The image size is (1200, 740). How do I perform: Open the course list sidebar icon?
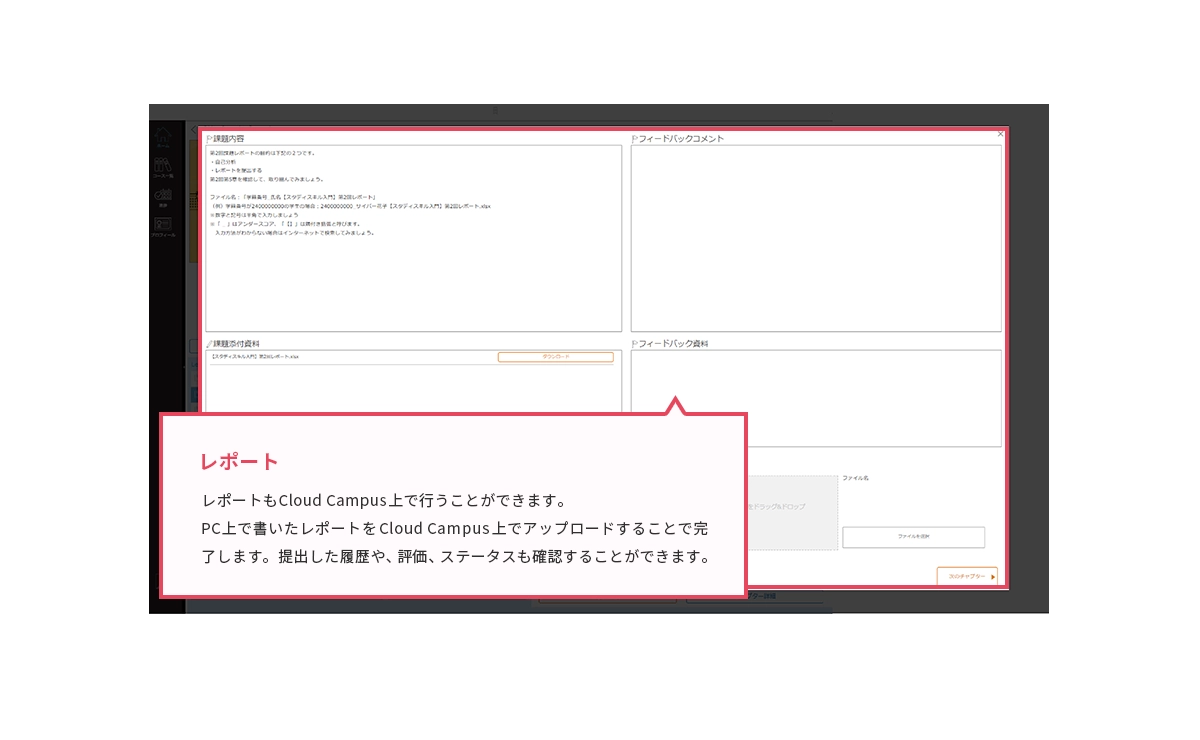(x=163, y=167)
